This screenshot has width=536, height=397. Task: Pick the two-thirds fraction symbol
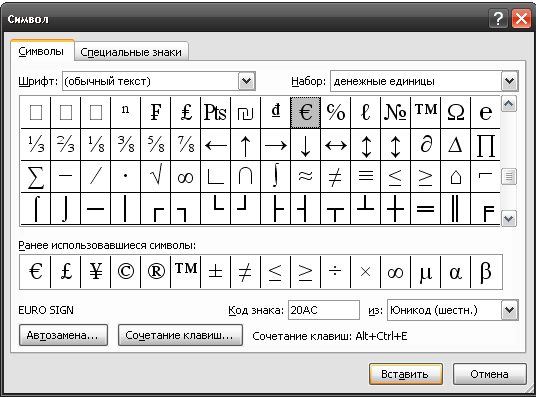(66, 145)
